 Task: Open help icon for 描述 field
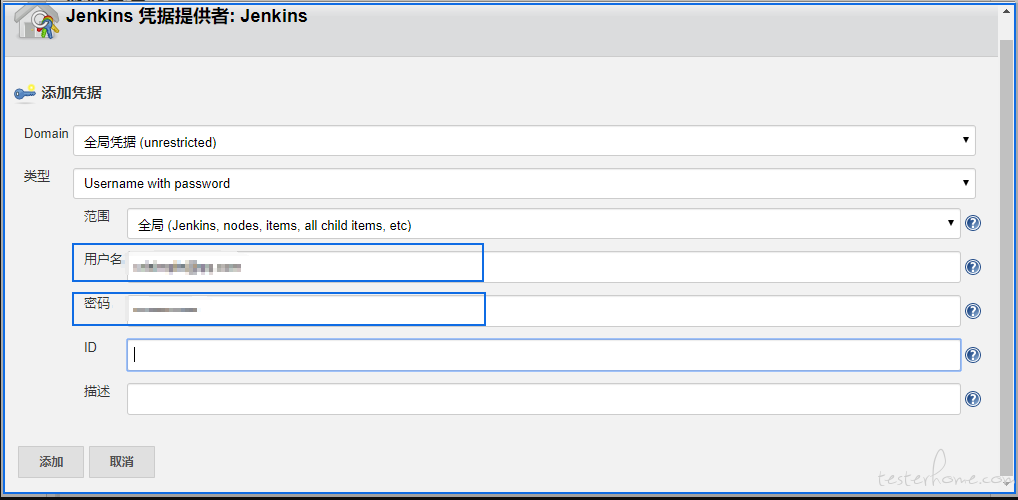(x=972, y=399)
